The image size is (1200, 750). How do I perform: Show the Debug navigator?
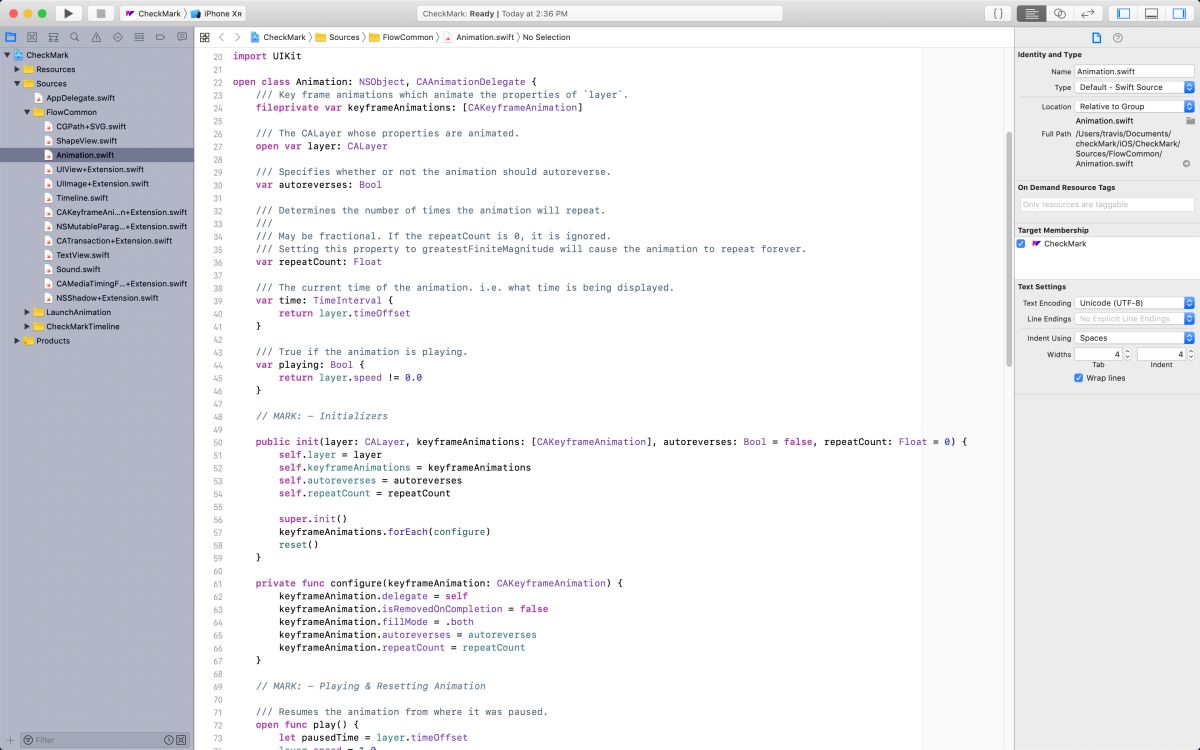tap(139, 37)
